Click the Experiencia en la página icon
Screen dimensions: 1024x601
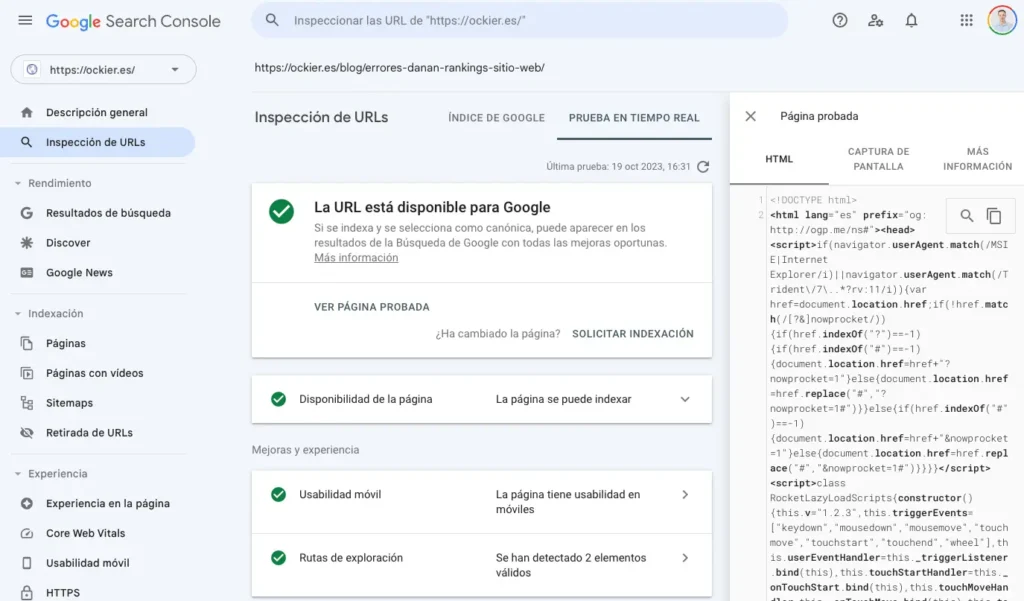27,503
